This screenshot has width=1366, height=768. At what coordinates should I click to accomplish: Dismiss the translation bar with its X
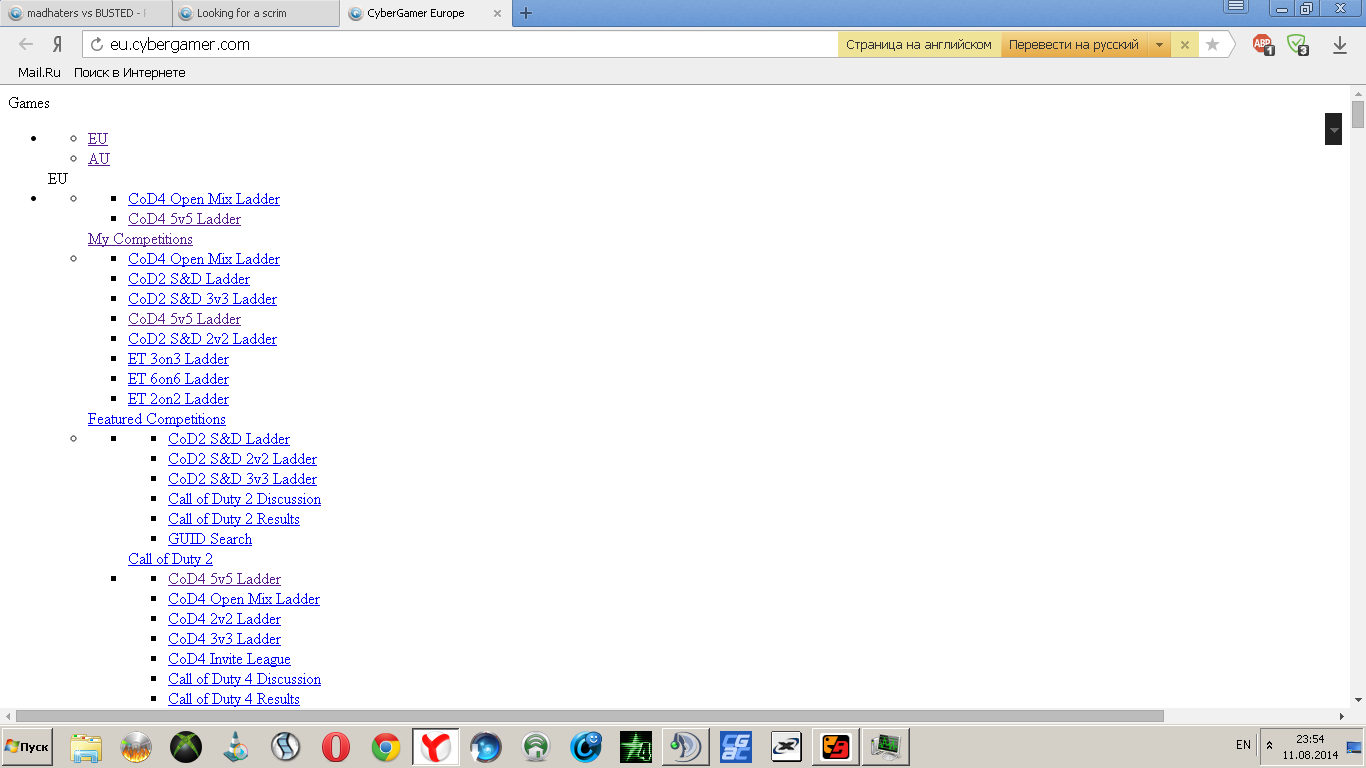tap(1185, 44)
